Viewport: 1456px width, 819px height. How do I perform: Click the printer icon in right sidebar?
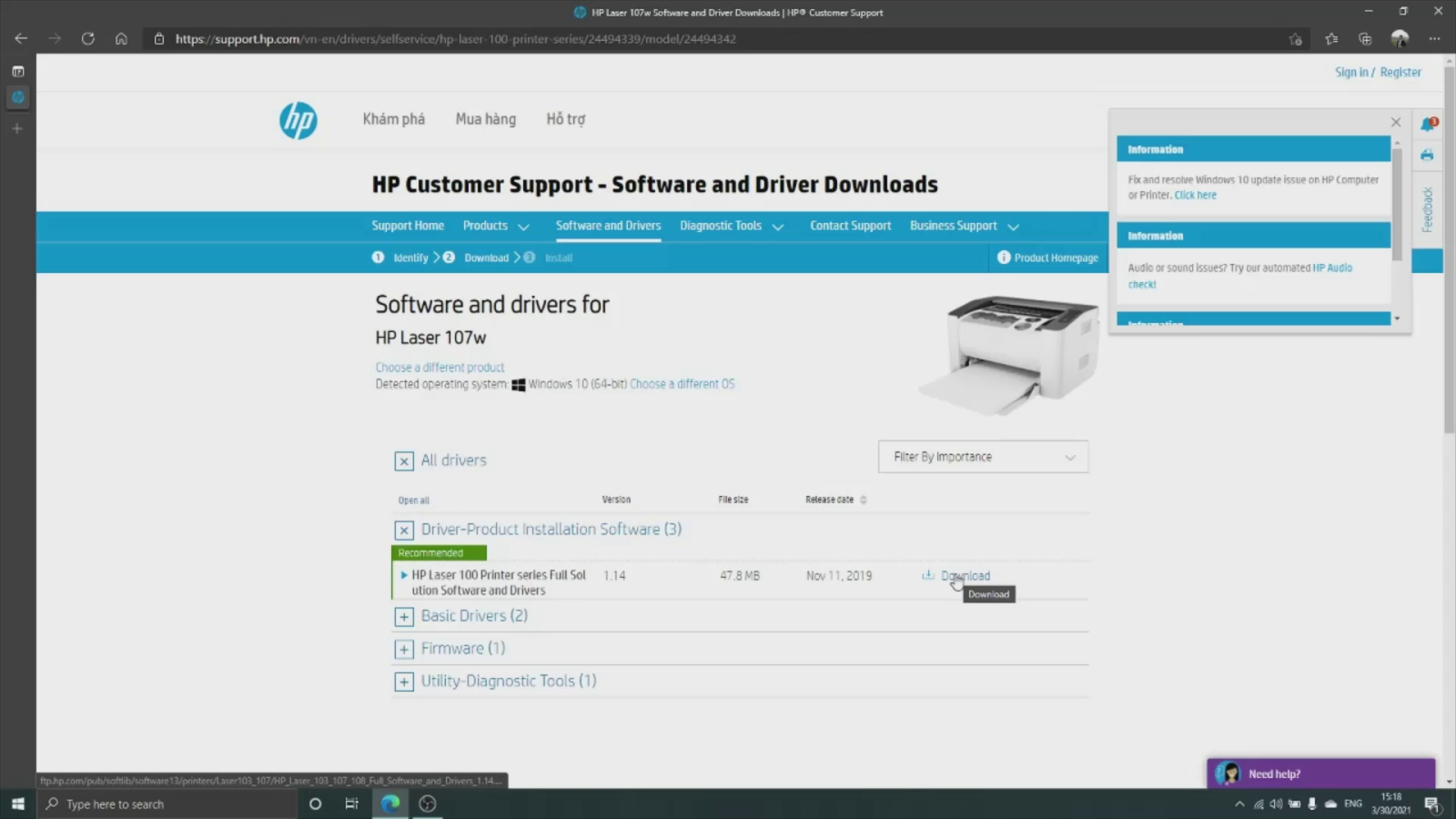[x=1427, y=156]
